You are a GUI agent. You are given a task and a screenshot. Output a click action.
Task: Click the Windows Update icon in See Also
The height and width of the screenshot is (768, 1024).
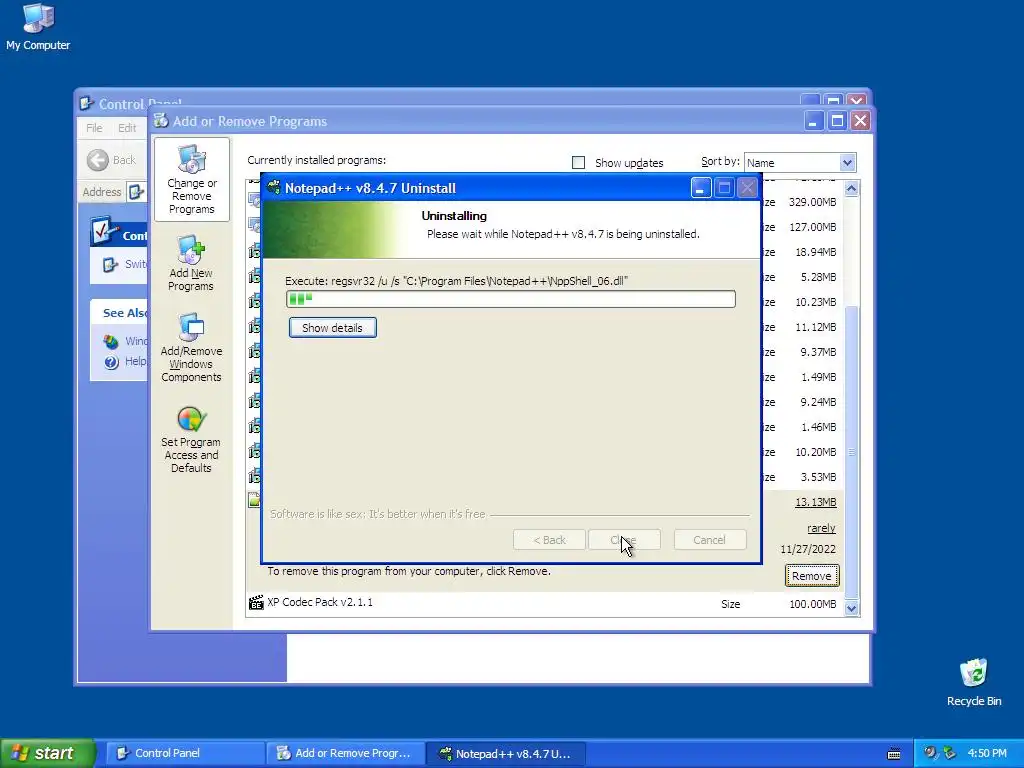click(x=112, y=341)
